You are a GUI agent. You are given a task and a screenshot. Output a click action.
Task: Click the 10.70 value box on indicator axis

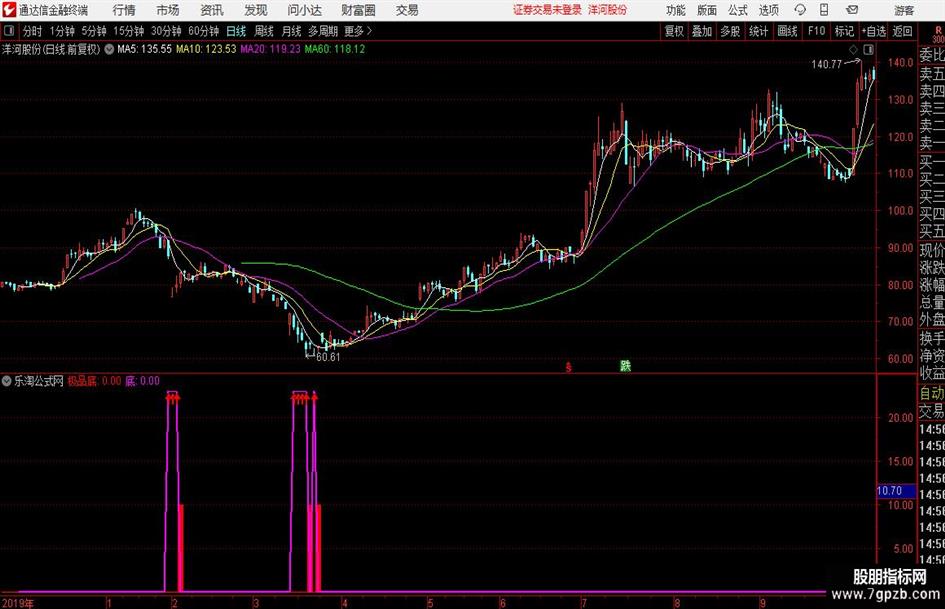tap(896, 491)
